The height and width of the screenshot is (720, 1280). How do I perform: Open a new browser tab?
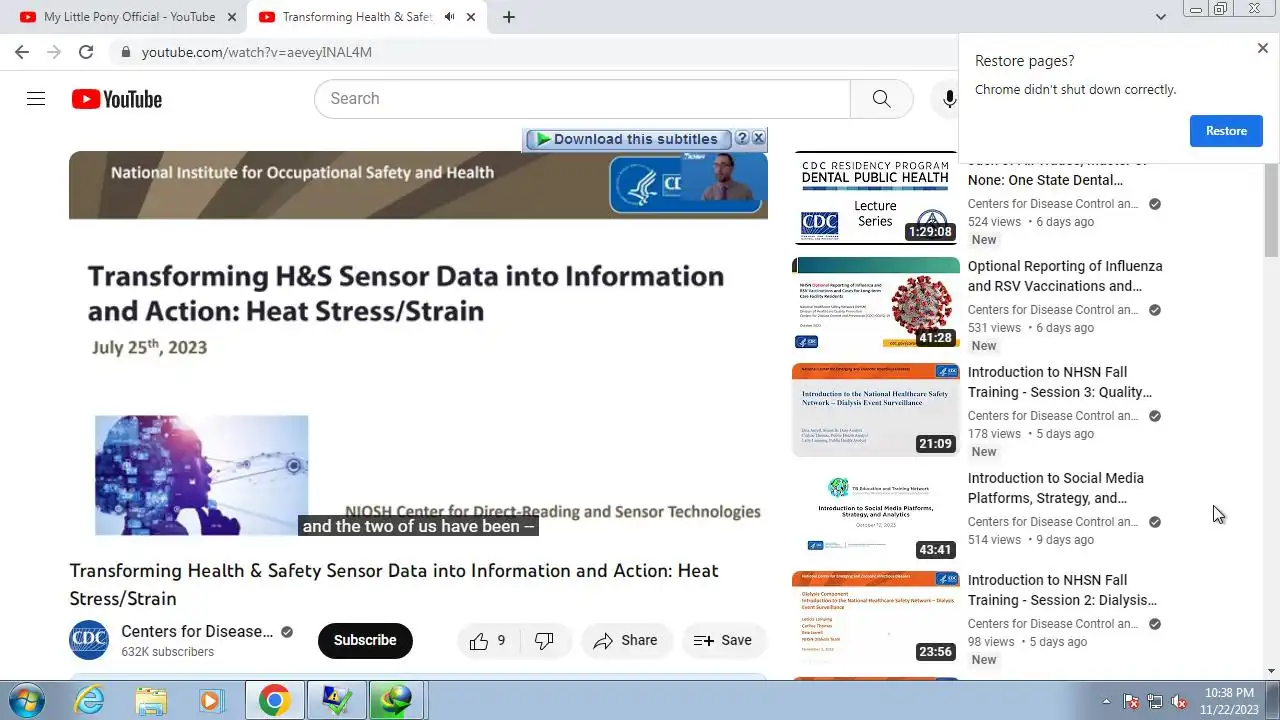click(x=509, y=17)
